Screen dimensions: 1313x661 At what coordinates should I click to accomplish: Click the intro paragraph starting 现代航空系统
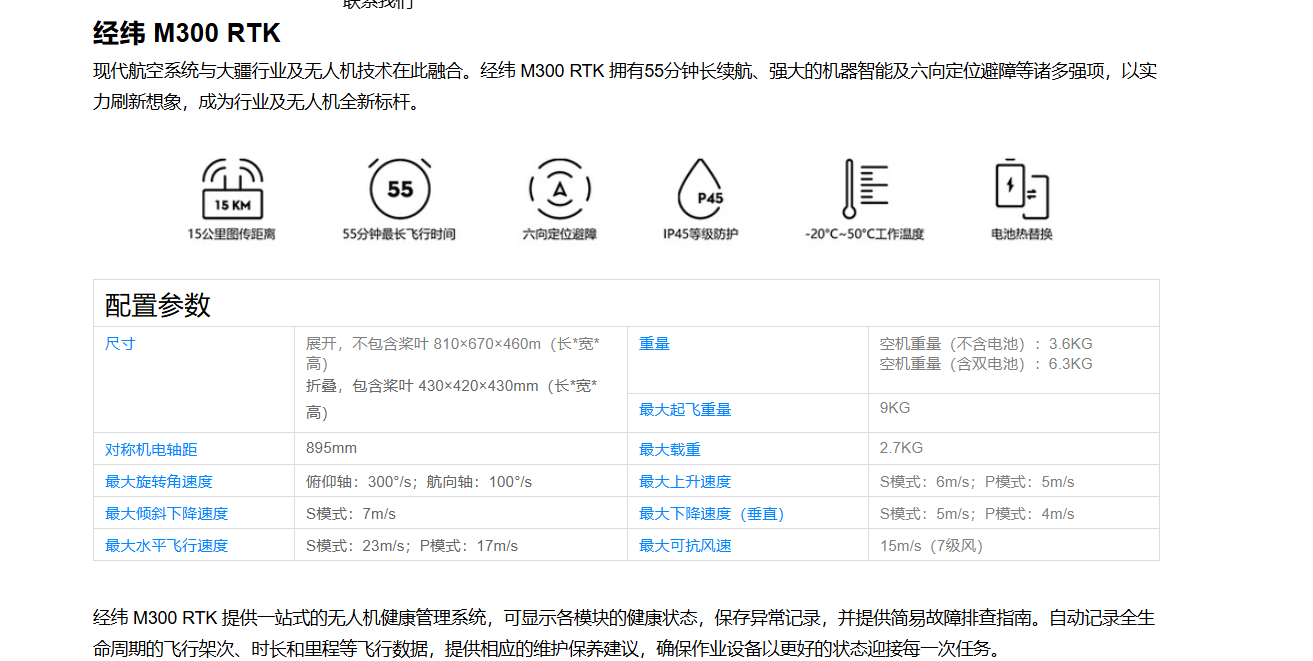625,86
